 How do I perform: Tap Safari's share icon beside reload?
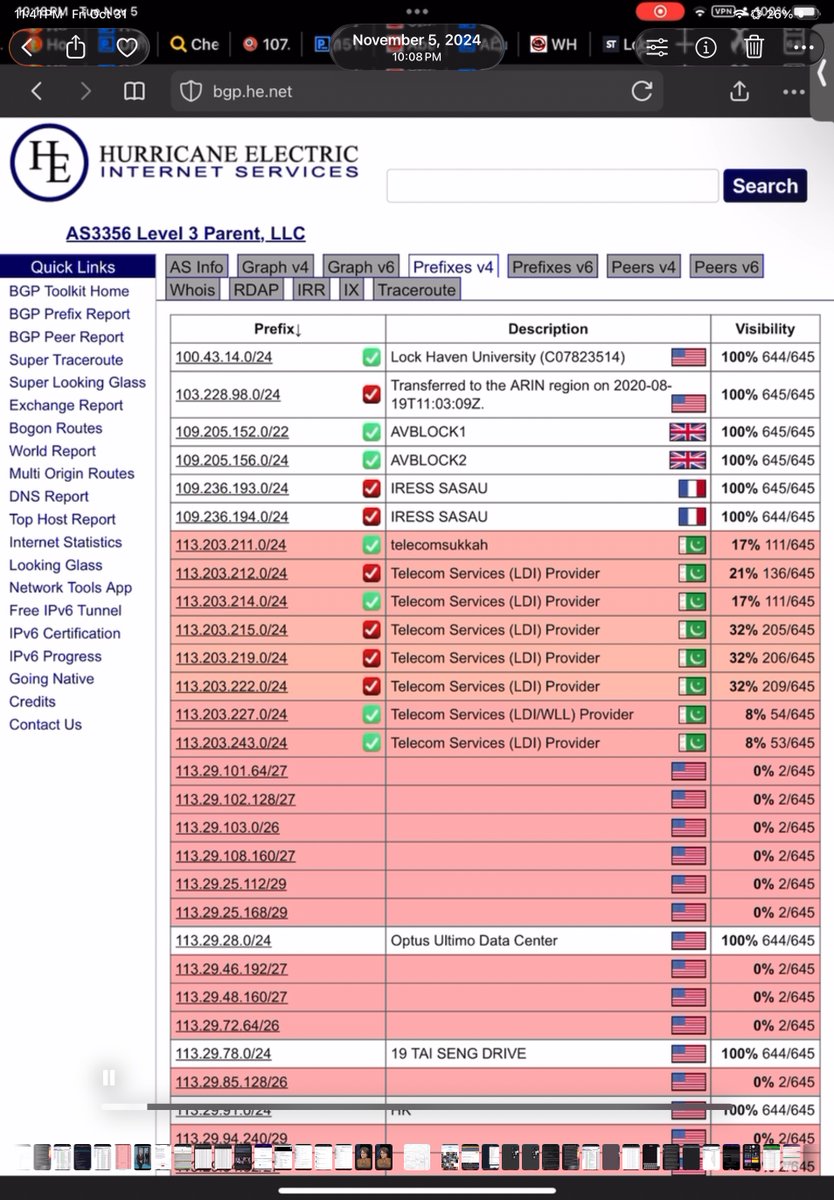740,91
